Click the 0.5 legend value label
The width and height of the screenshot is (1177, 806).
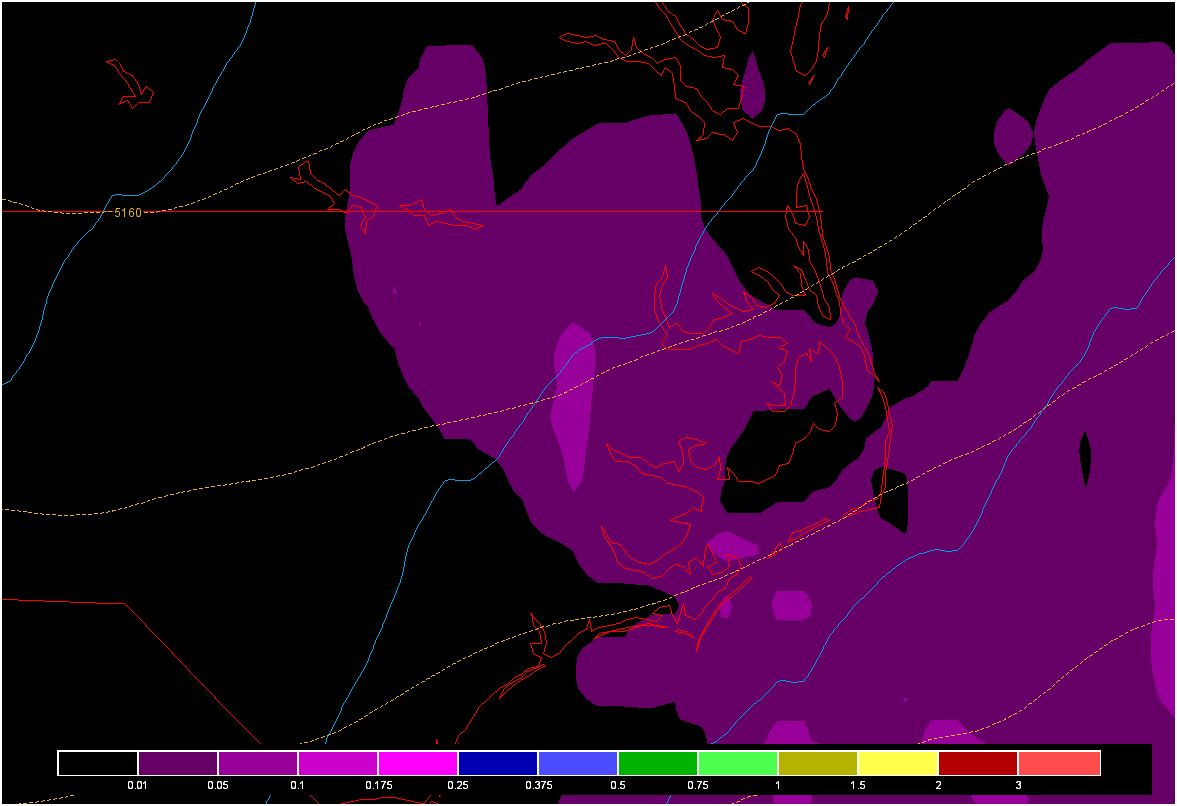[x=618, y=786]
